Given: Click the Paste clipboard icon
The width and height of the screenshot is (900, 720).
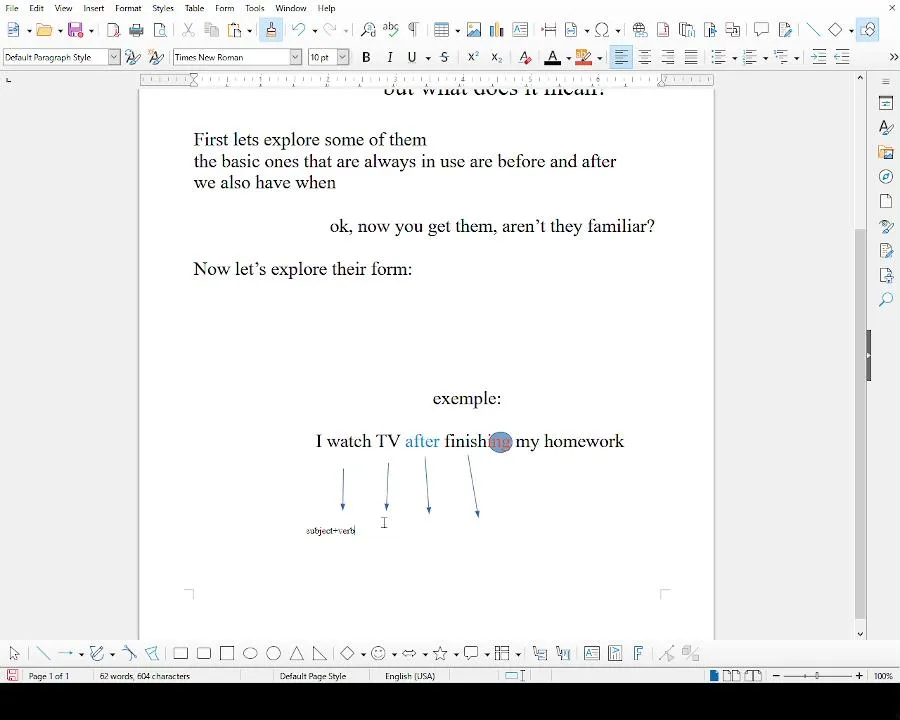Looking at the screenshot, I should 234,30.
